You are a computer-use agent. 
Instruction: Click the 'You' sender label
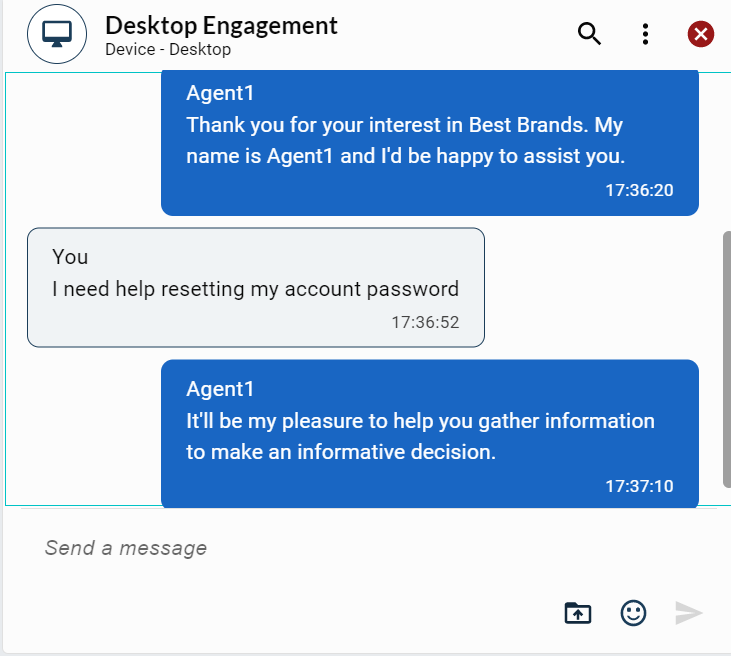coord(70,257)
